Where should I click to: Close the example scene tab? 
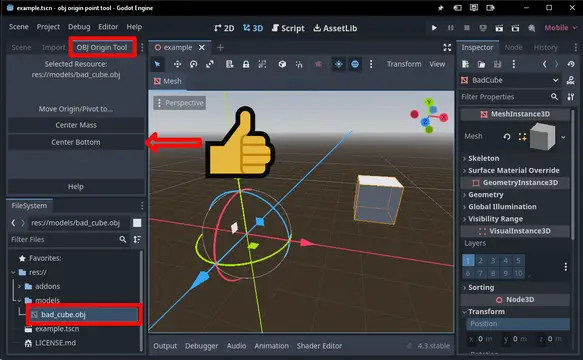click(202, 48)
